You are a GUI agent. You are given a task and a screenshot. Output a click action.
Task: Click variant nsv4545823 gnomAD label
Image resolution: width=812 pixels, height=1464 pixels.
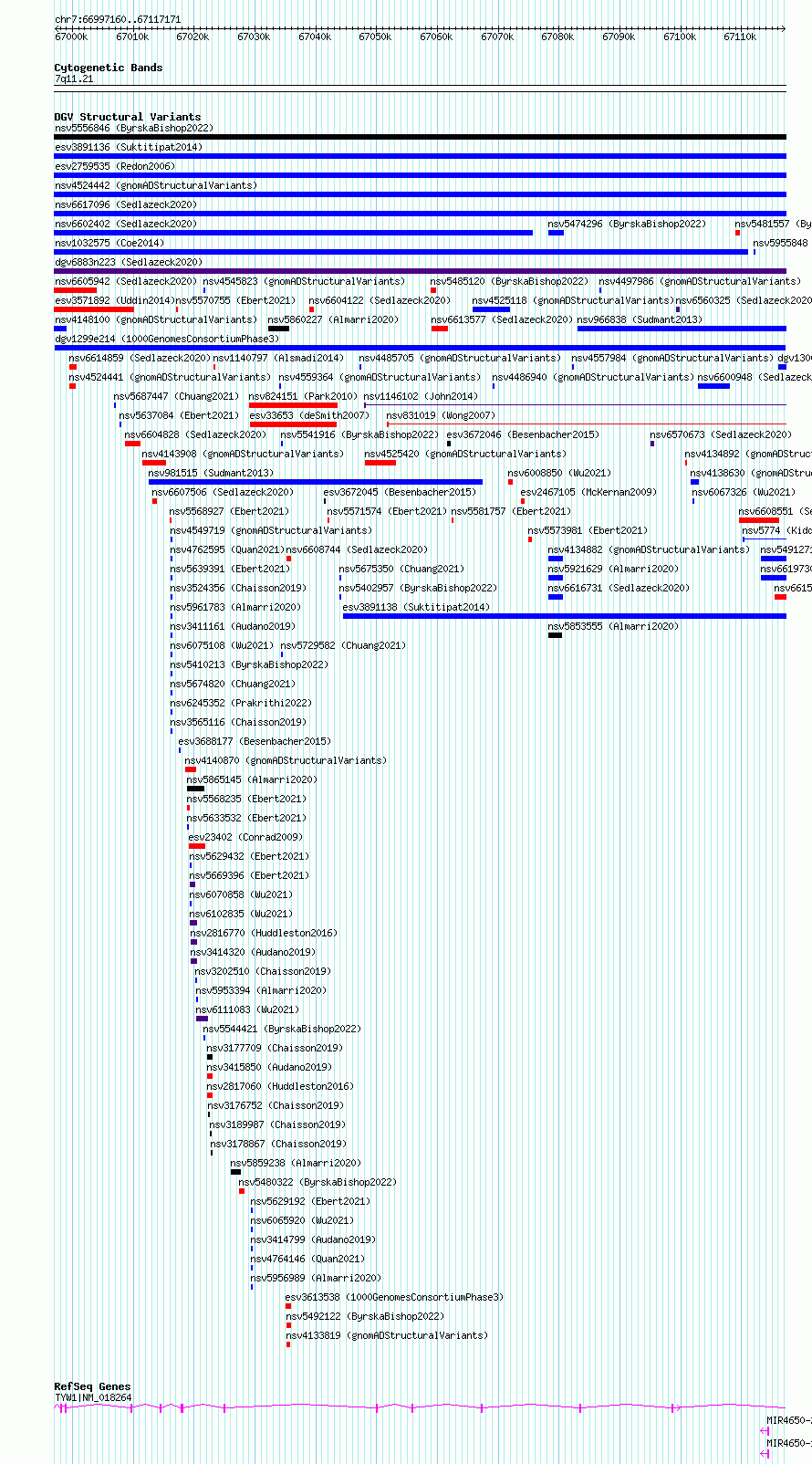coord(304,281)
